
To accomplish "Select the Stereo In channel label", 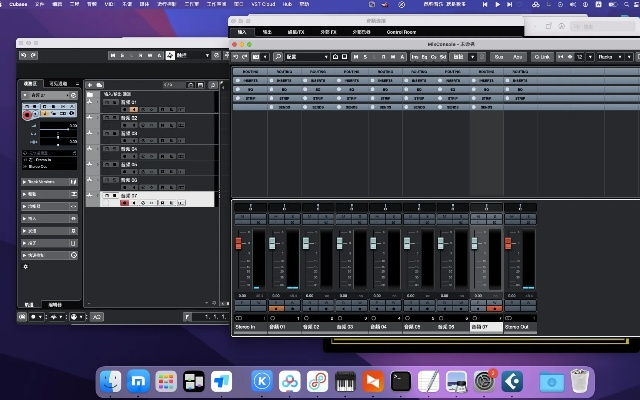I will point(246,327).
